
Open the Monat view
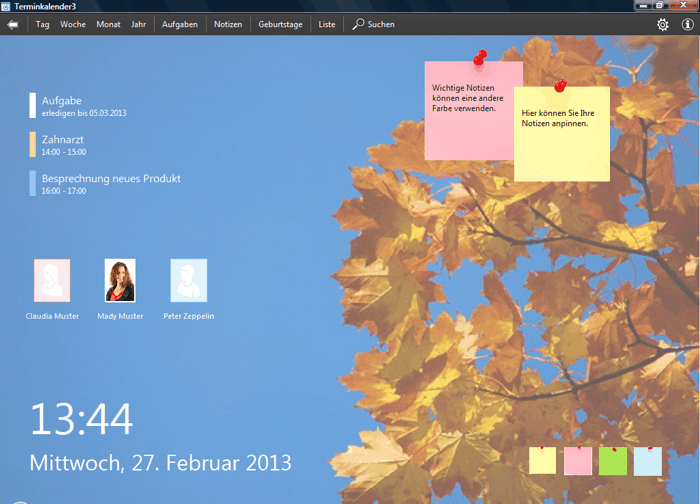pos(108,24)
